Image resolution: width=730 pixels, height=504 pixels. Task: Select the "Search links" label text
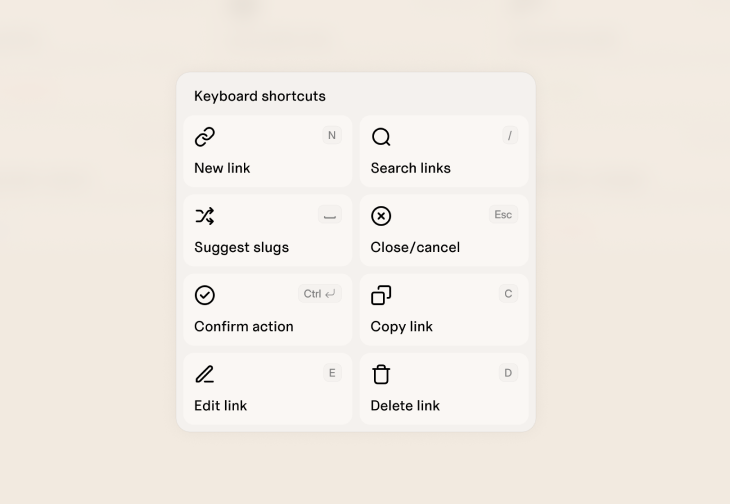point(410,168)
